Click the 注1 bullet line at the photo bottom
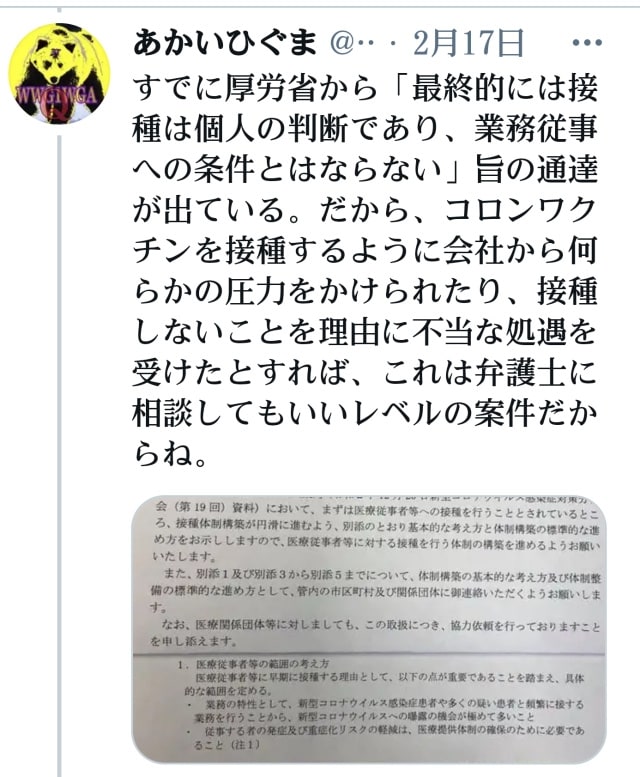The width and height of the screenshot is (640, 777). (385, 738)
